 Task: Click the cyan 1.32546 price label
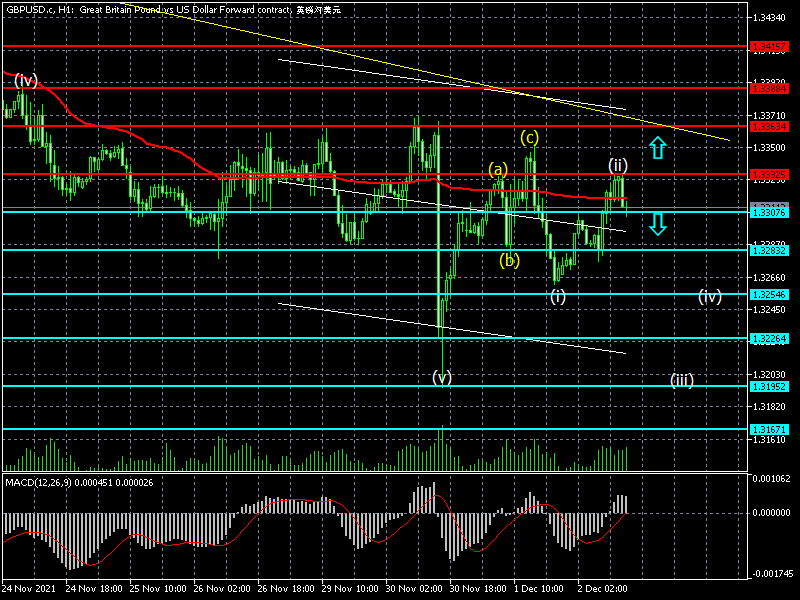tap(769, 295)
